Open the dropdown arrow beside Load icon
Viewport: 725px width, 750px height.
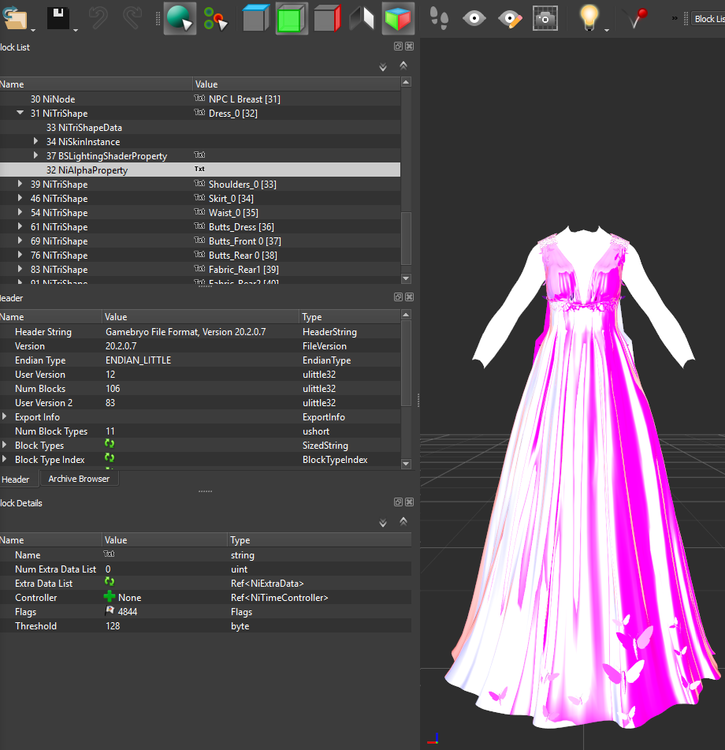(x=33, y=30)
